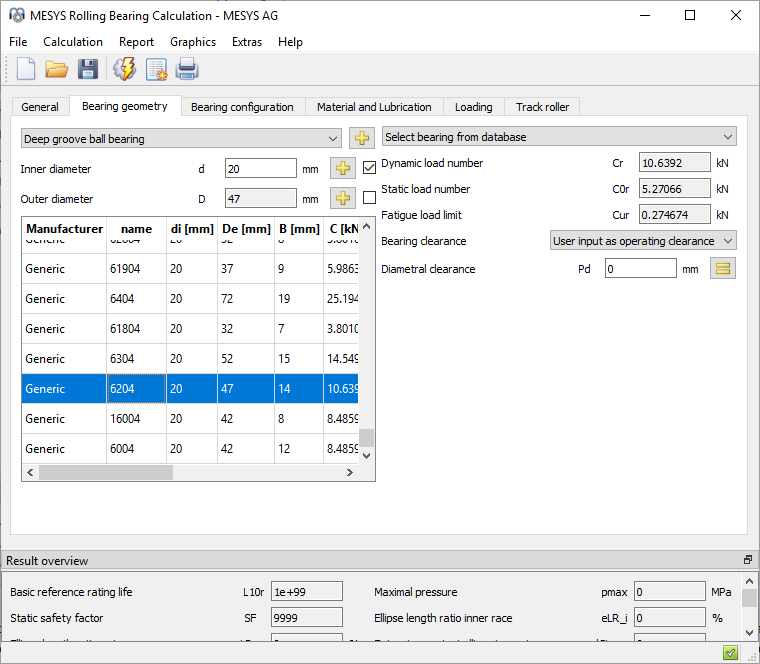
Task: Click plus button next to Inner diameter
Action: pos(343,169)
